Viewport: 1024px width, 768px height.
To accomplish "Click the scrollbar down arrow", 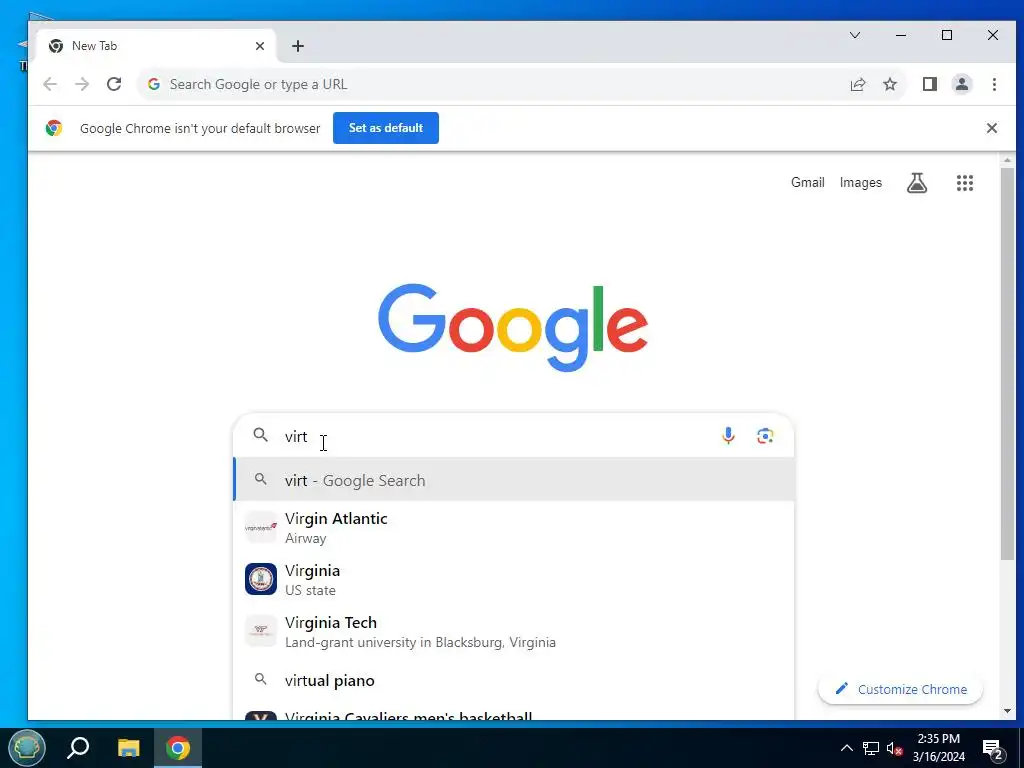I will tap(1007, 711).
